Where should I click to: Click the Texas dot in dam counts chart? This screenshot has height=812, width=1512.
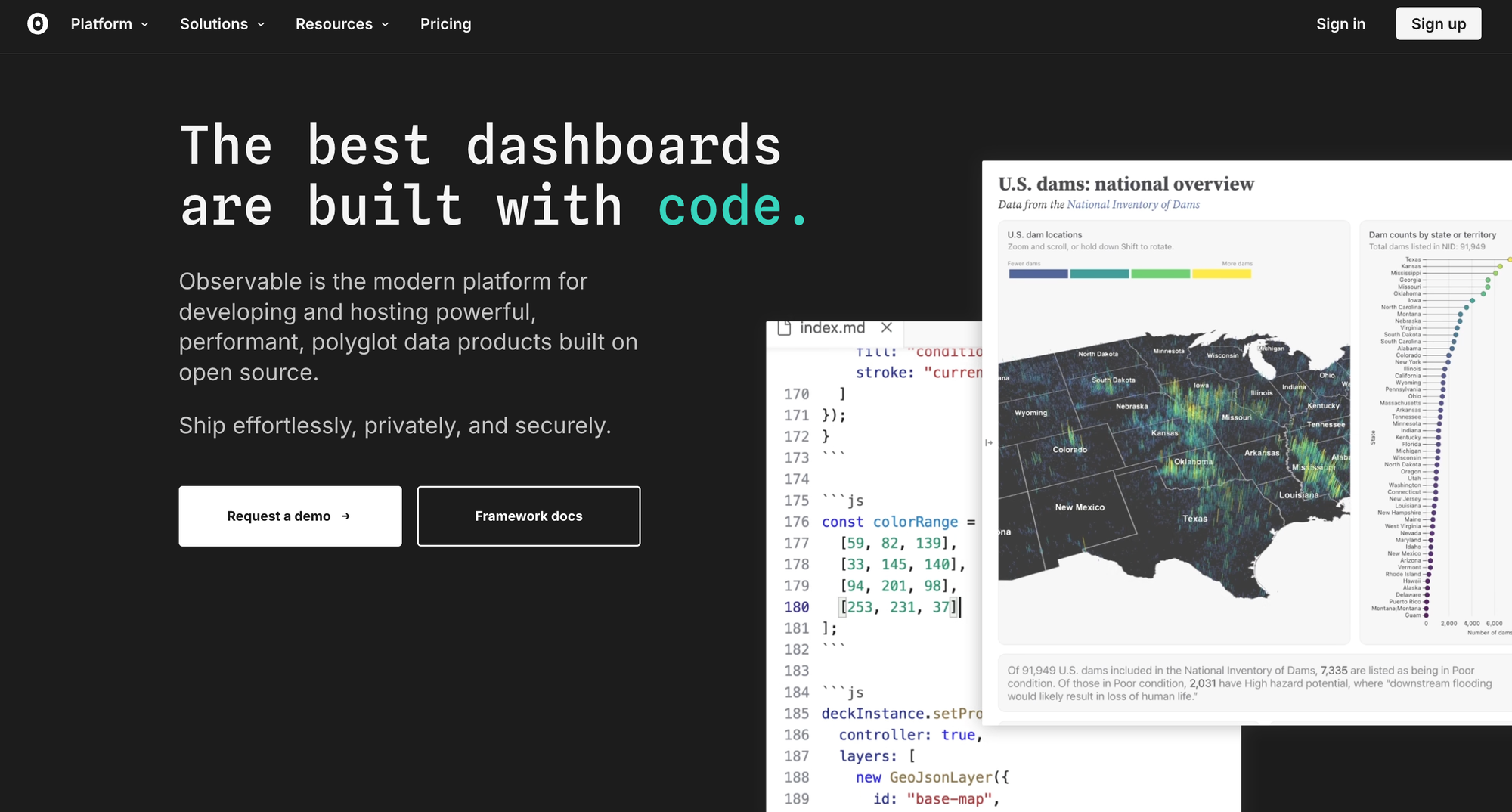click(1510, 259)
